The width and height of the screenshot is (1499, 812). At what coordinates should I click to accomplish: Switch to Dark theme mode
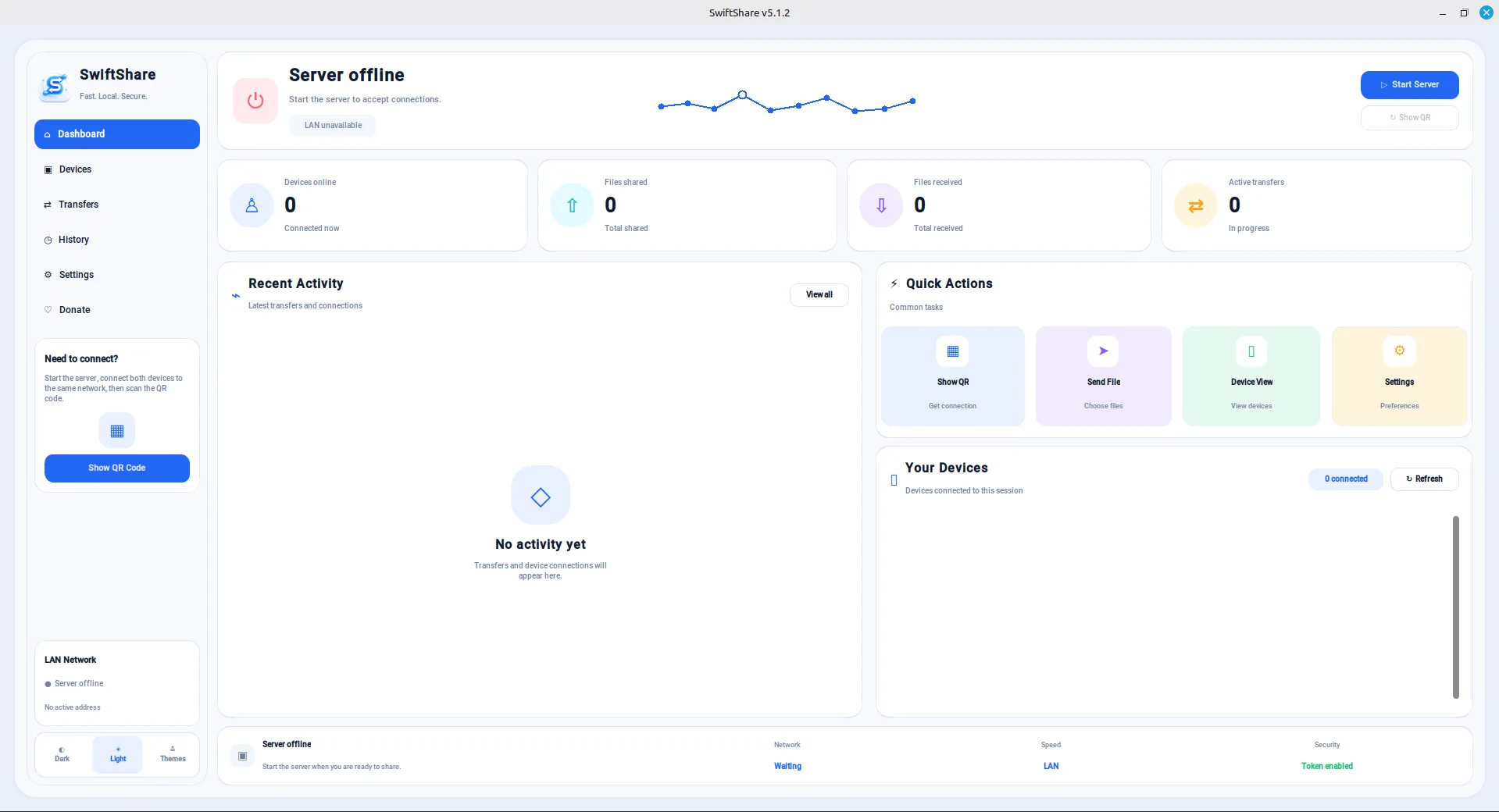coord(62,755)
